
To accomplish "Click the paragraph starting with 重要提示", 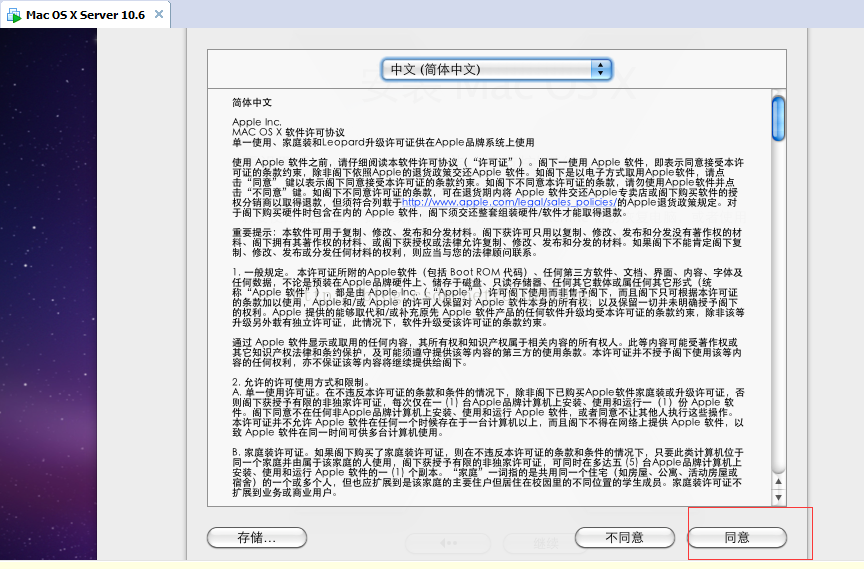I will coord(487,242).
